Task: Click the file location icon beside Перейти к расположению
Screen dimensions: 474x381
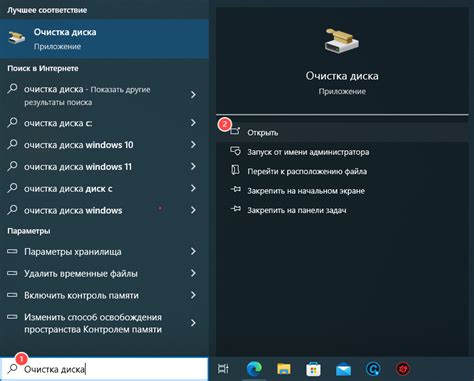Action: 235,170
